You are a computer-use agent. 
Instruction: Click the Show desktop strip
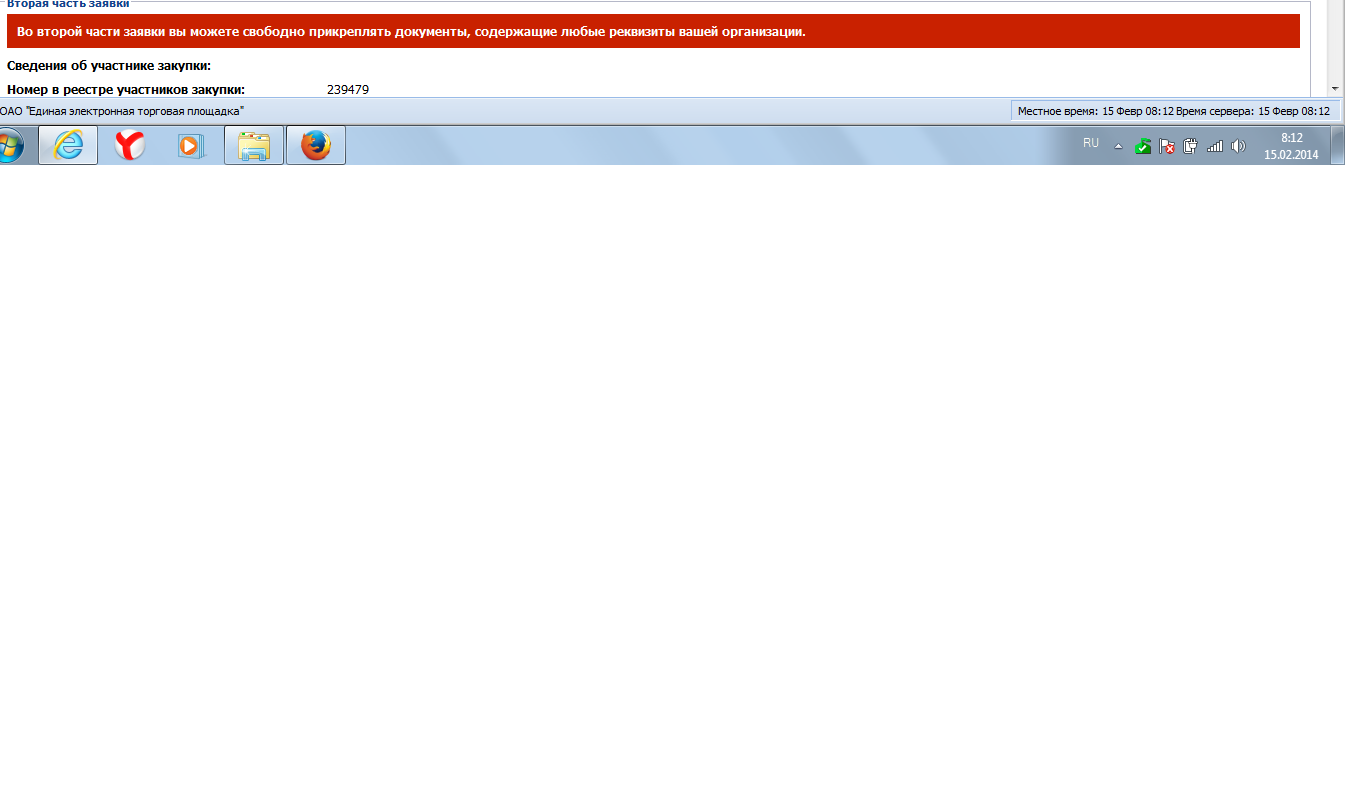point(1338,146)
